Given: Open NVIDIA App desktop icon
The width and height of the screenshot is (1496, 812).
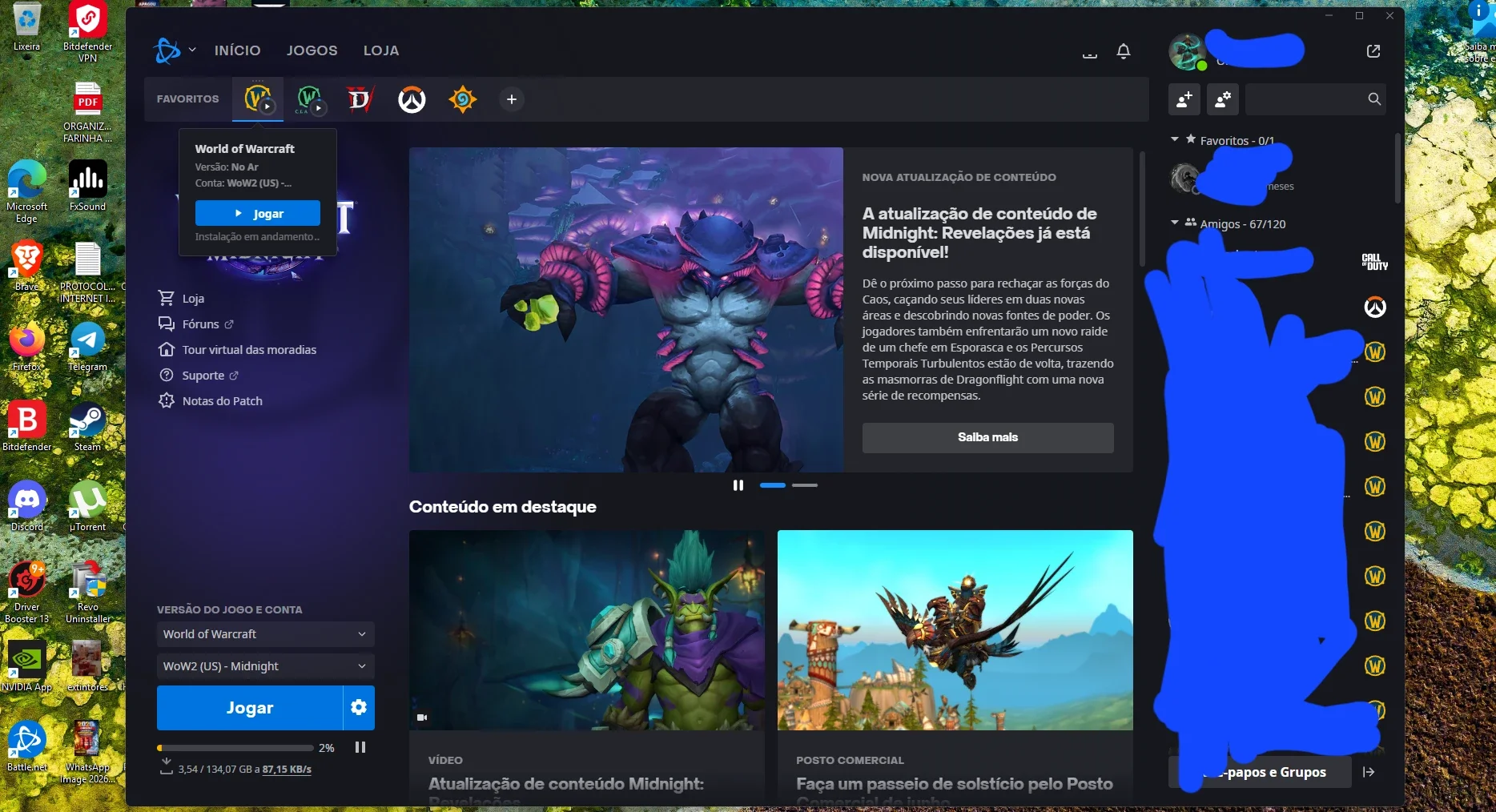Looking at the screenshot, I should (x=26, y=666).
